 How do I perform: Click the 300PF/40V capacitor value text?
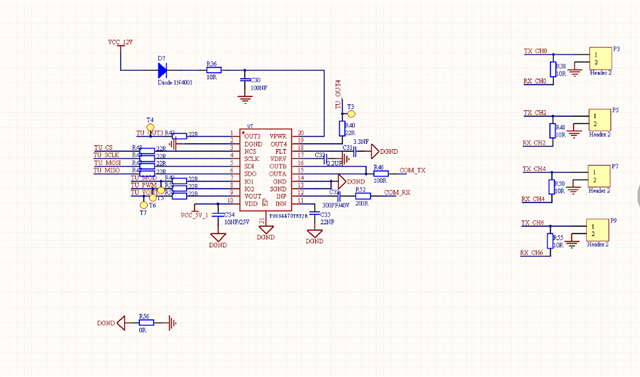pos(336,205)
